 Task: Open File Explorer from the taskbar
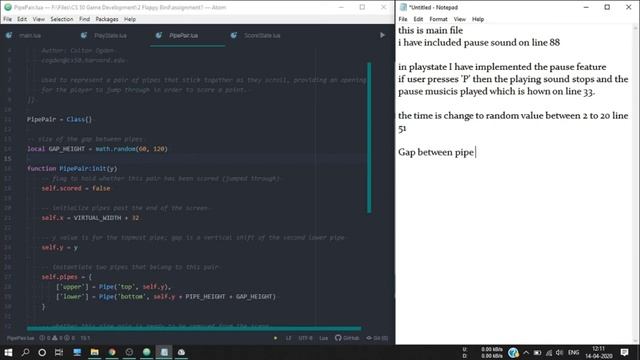pyautogui.click(x=95, y=352)
